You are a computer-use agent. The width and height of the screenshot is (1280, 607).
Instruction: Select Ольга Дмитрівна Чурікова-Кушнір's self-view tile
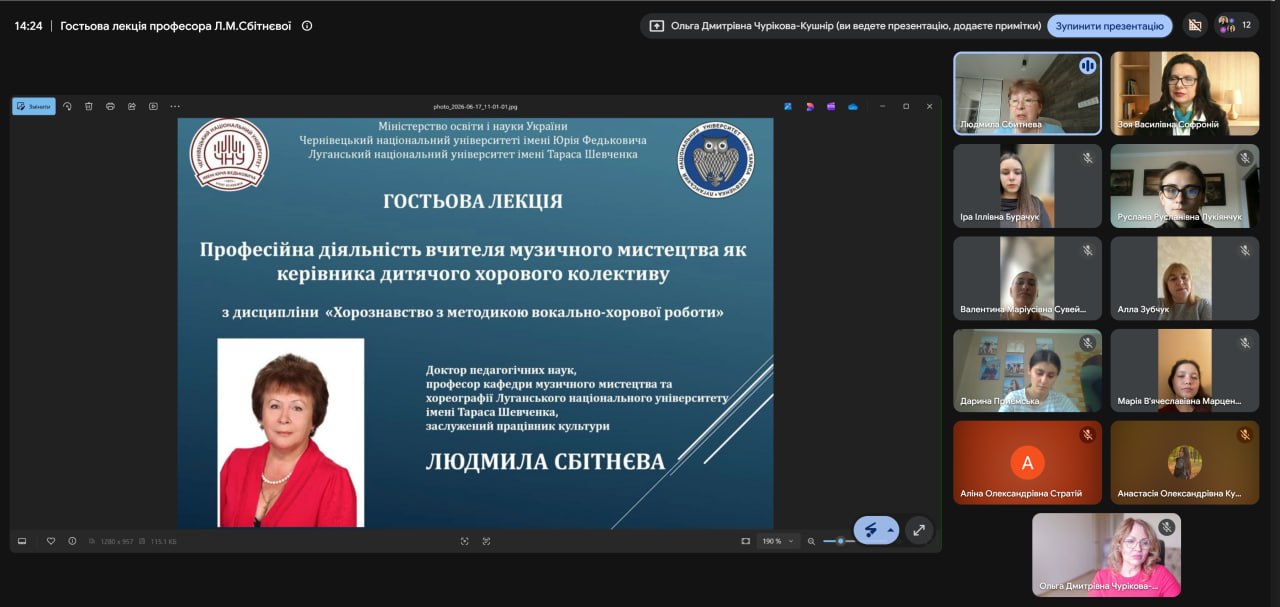[x=1106, y=555]
